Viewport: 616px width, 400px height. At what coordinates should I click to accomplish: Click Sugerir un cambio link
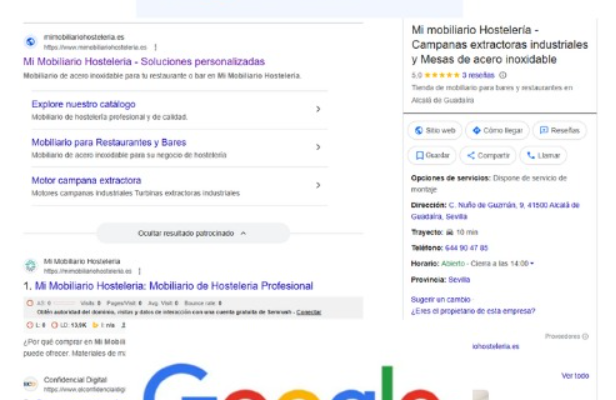(x=440, y=299)
